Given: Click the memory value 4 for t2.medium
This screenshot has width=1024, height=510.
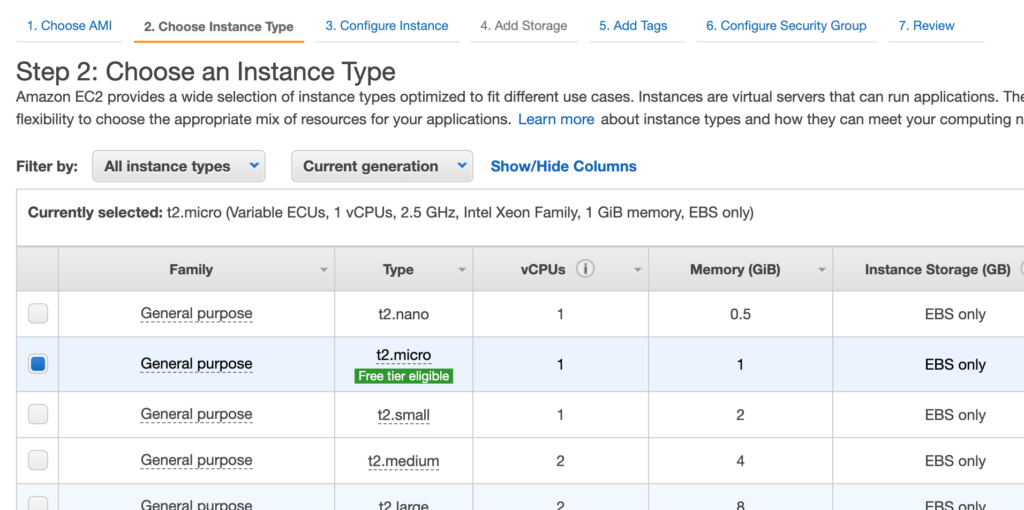Looking at the screenshot, I should (x=740, y=461).
